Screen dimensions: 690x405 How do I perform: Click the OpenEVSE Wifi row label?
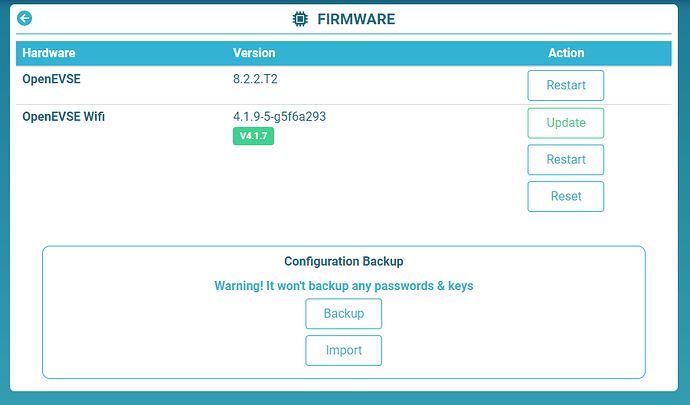pyautogui.click(x=64, y=117)
